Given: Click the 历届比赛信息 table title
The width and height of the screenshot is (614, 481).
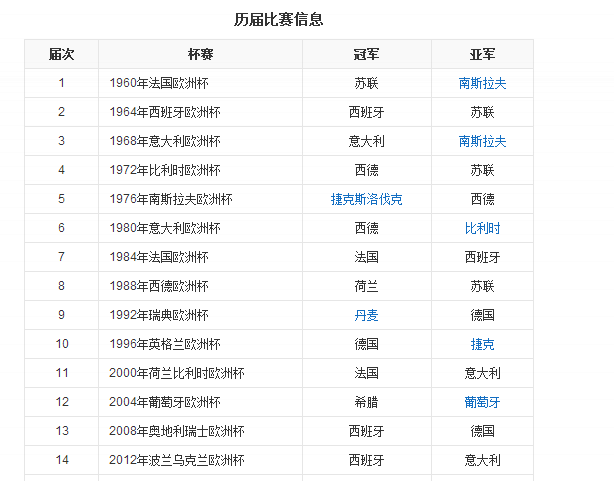Looking at the screenshot, I should 278,20.
